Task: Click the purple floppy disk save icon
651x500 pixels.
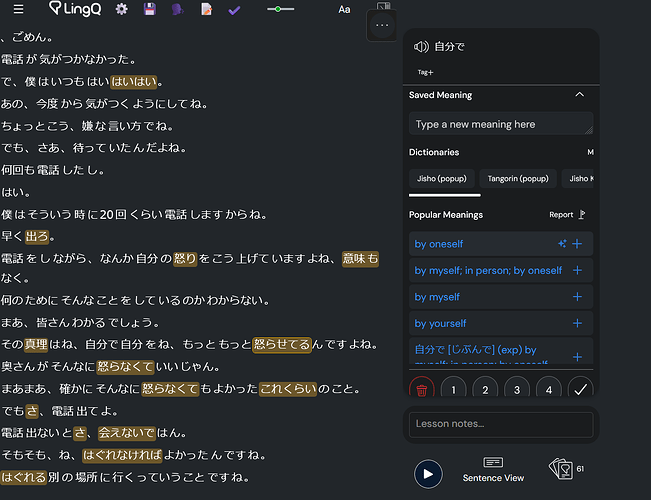Action: click(149, 9)
